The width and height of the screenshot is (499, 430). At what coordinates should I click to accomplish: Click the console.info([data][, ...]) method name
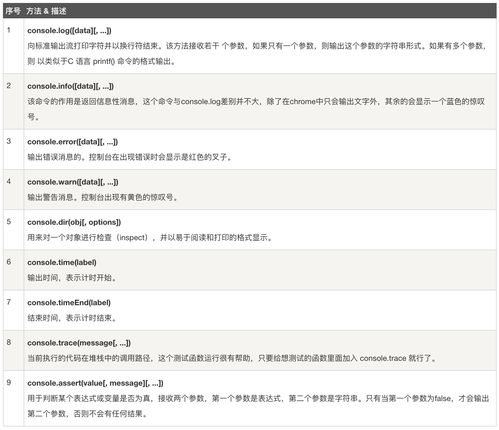click(x=71, y=86)
